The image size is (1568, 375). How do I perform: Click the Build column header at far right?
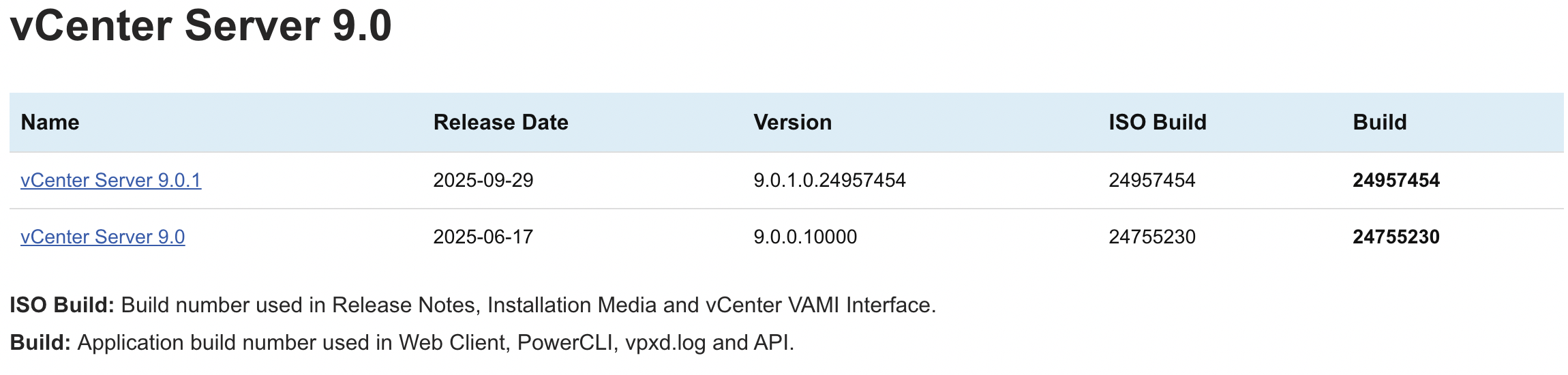[1379, 122]
